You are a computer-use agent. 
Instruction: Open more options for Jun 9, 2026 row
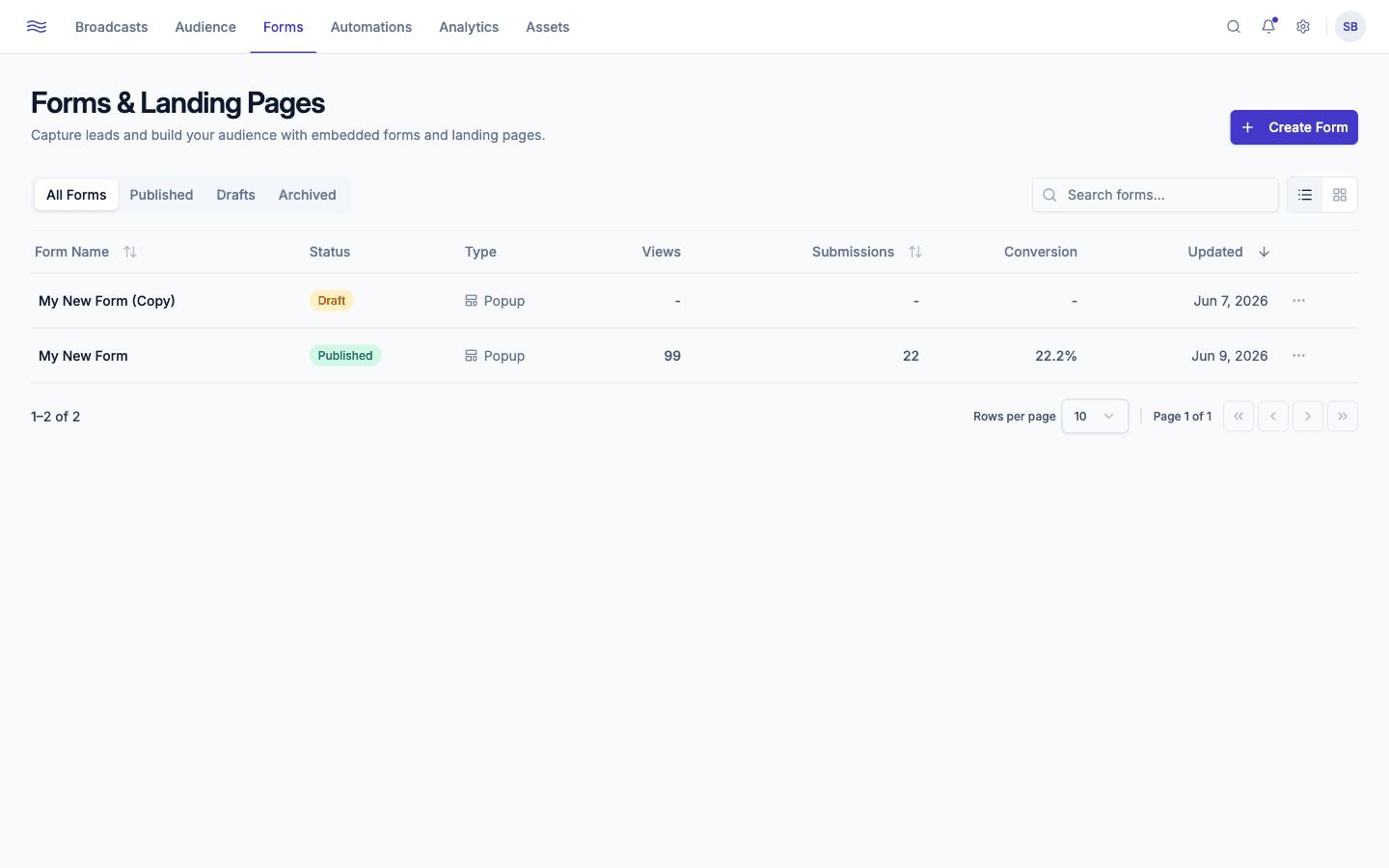pos(1299,356)
